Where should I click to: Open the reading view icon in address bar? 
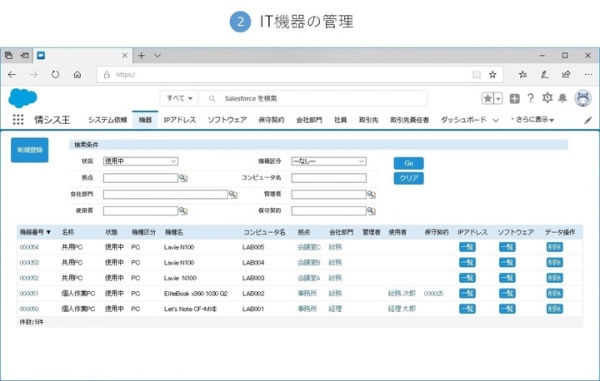[476, 75]
